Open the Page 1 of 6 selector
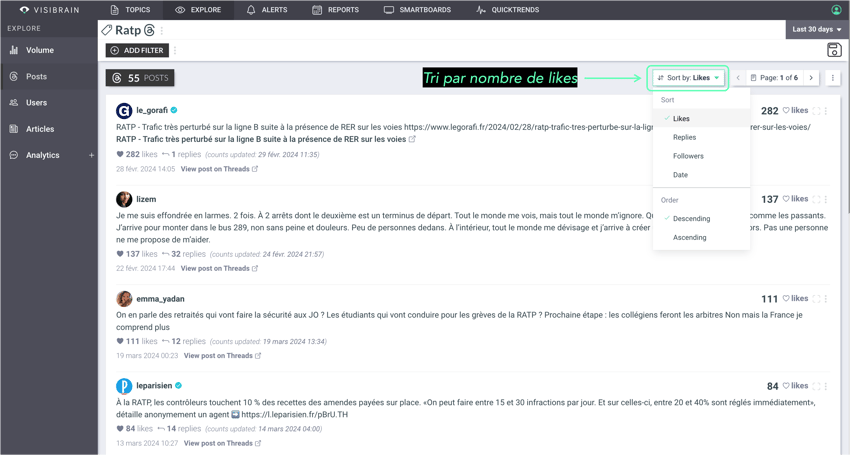Screen dimensions: 850x455 click(x=774, y=78)
